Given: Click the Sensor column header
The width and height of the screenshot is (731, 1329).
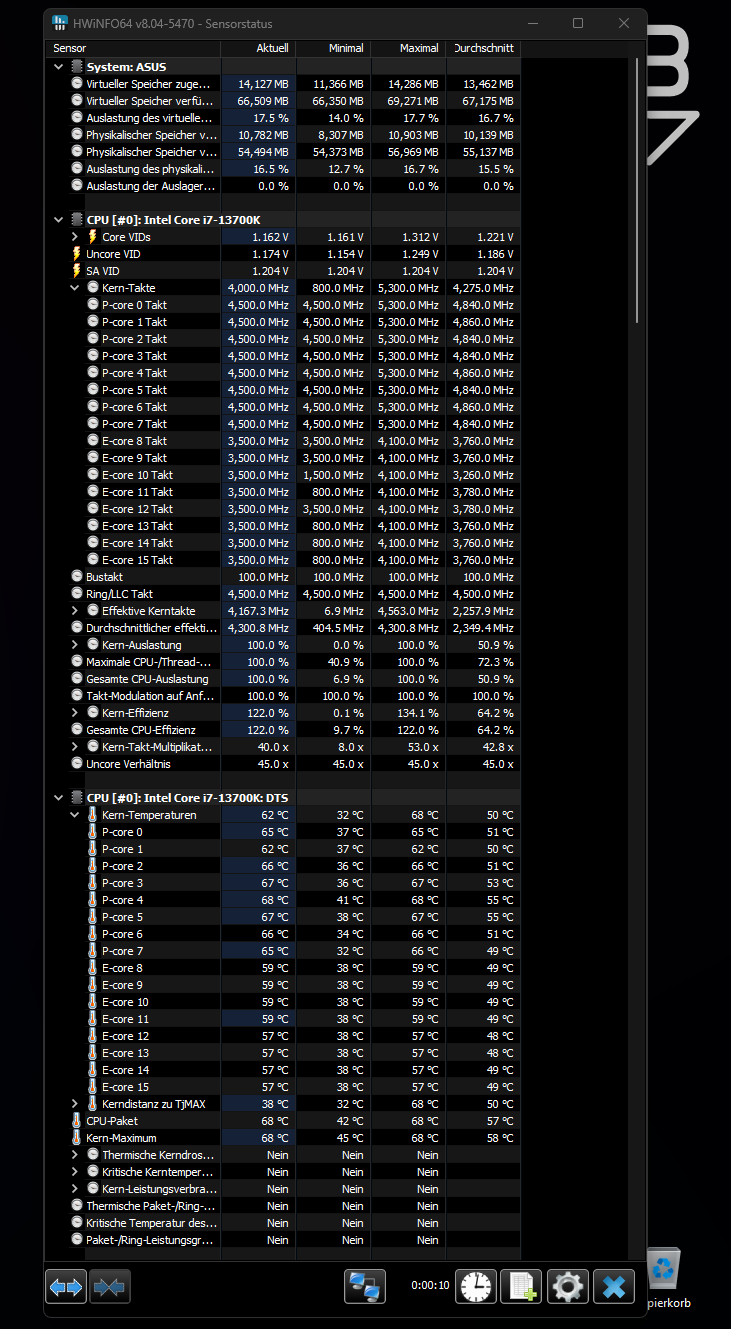Looking at the screenshot, I should [134, 48].
